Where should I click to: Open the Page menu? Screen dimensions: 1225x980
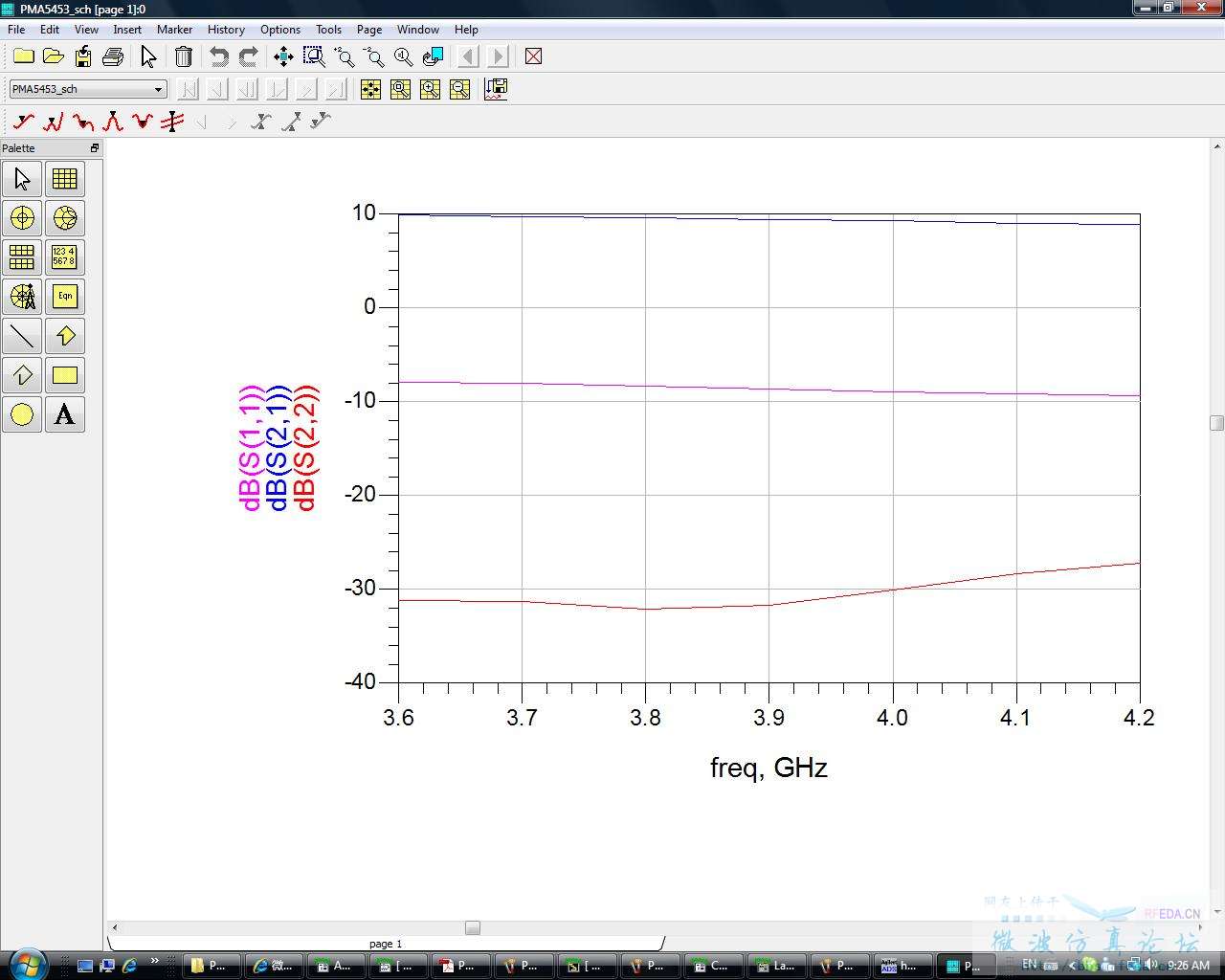(x=369, y=30)
